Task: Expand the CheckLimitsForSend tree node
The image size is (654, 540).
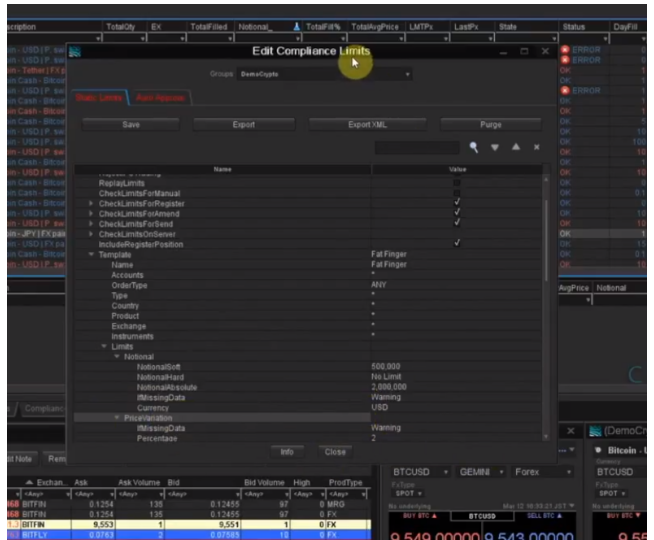Action: 91,224
